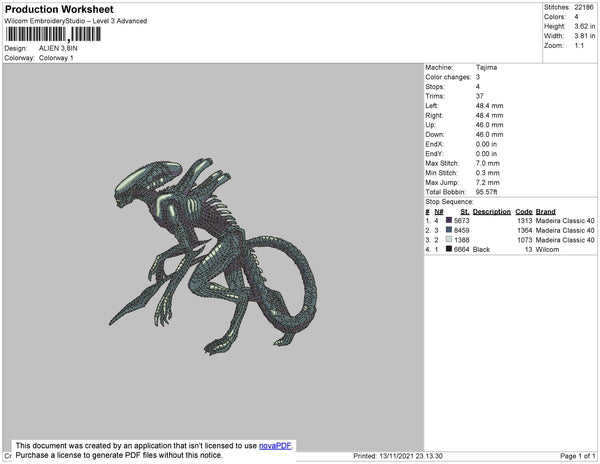Click the Left value 48.4 mm

pos(489,106)
